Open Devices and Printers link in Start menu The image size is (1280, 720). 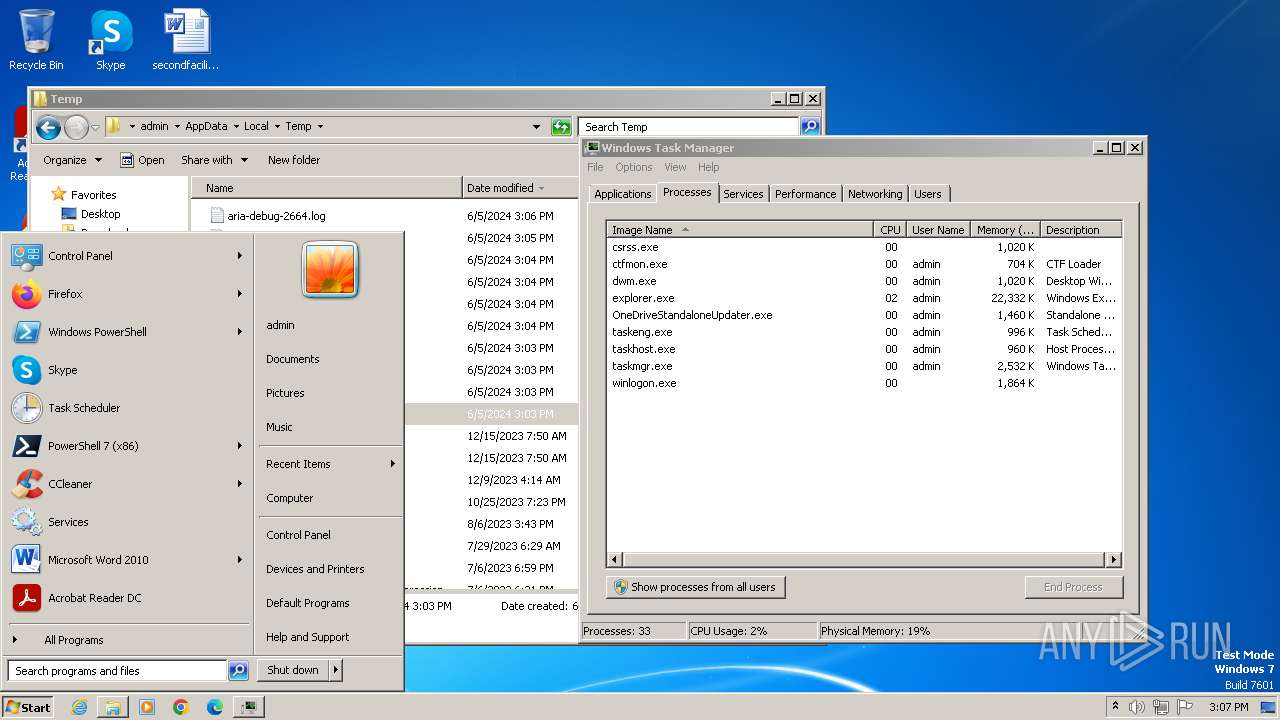(315, 569)
